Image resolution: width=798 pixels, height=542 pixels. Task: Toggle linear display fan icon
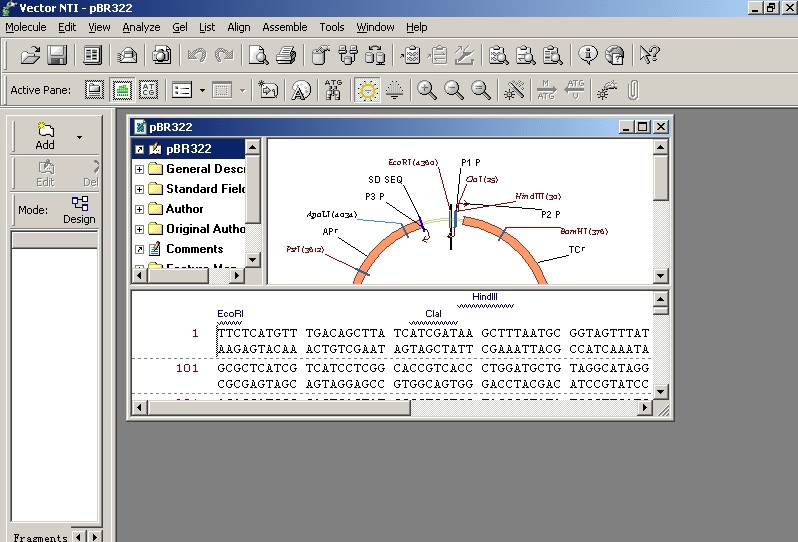pos(394,90)
